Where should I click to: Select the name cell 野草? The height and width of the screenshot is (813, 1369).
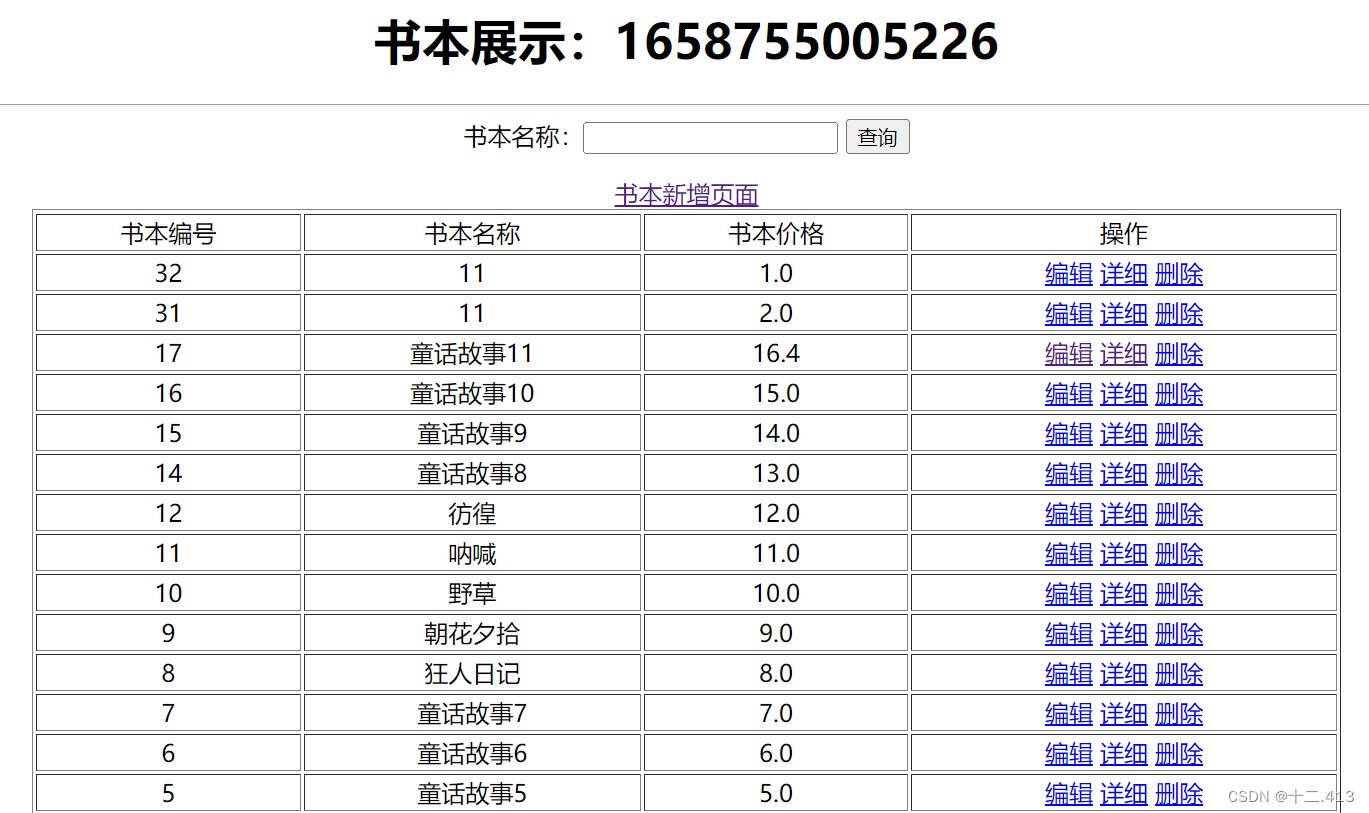(x=472, y=593)
